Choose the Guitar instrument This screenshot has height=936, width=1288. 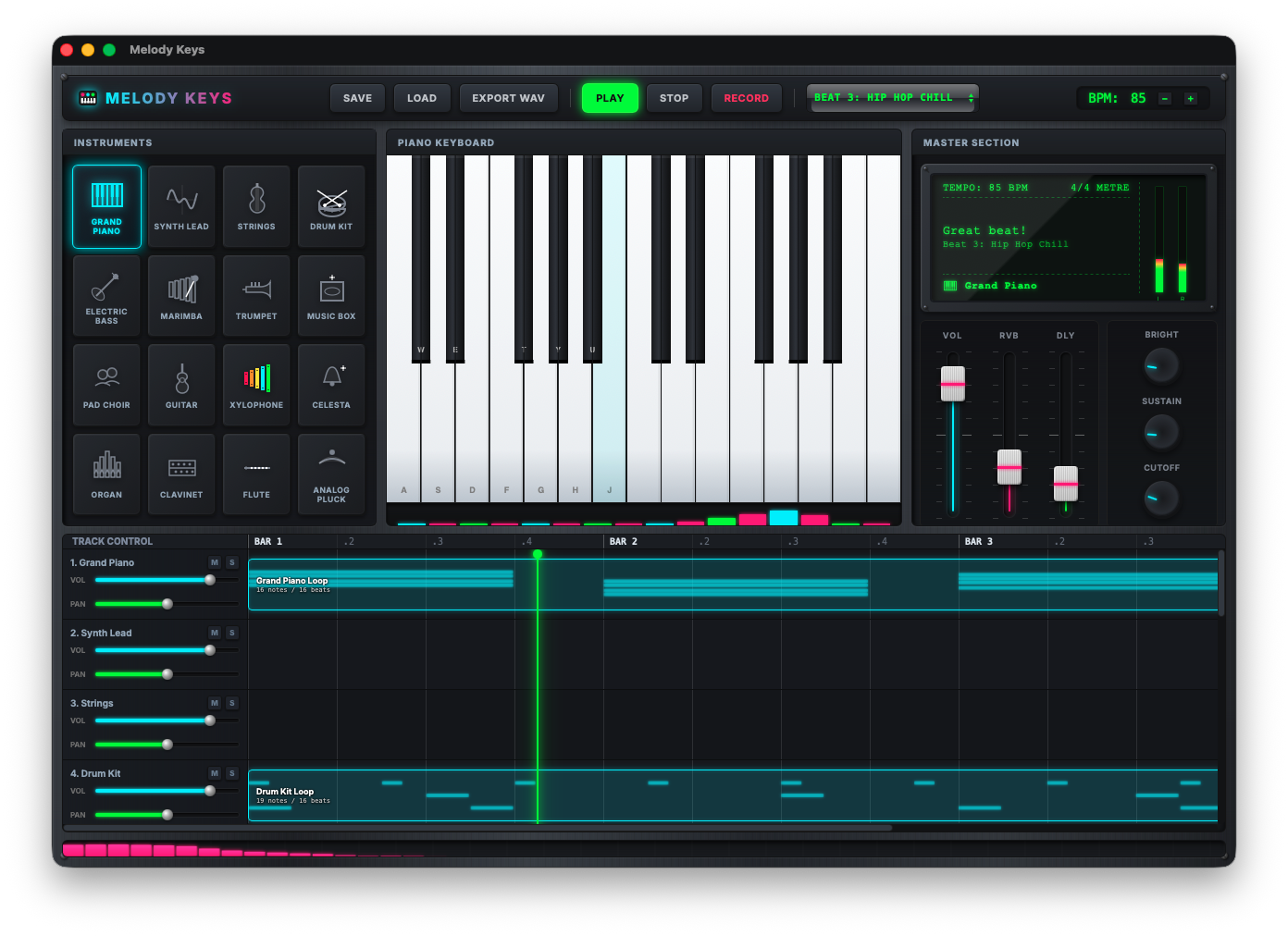pos(181,385)
